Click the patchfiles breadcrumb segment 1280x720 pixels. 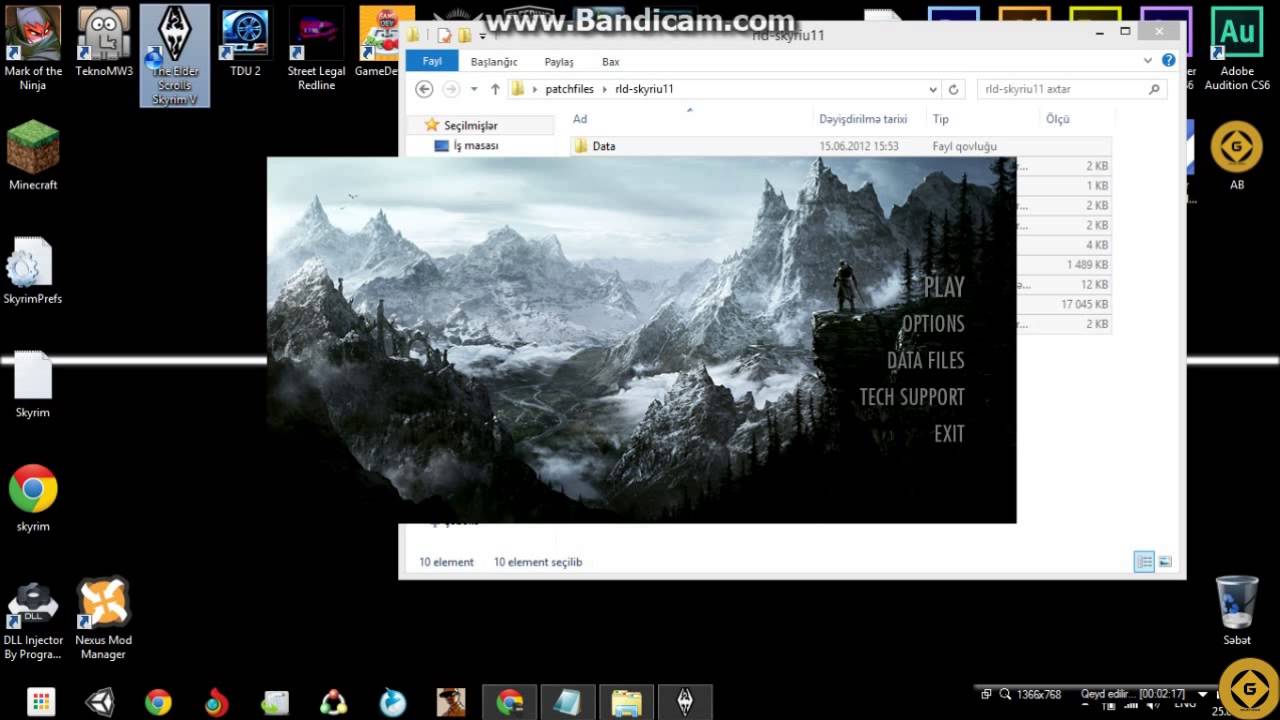[x=569, y=89]
